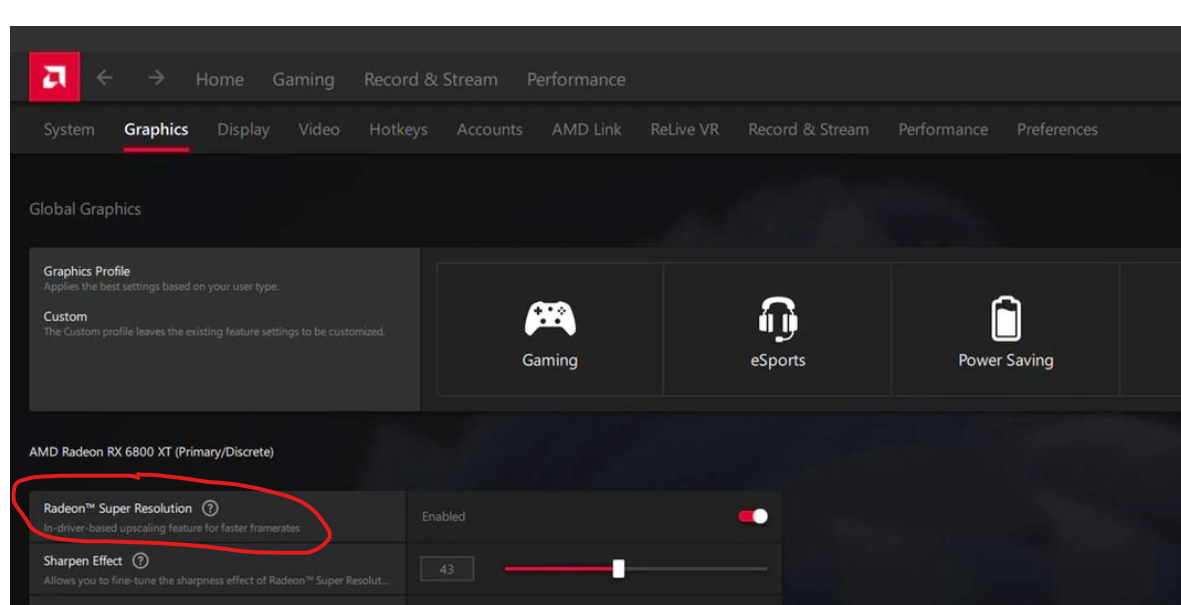Select the eSports headset profile icon

(x=778, y=318)
